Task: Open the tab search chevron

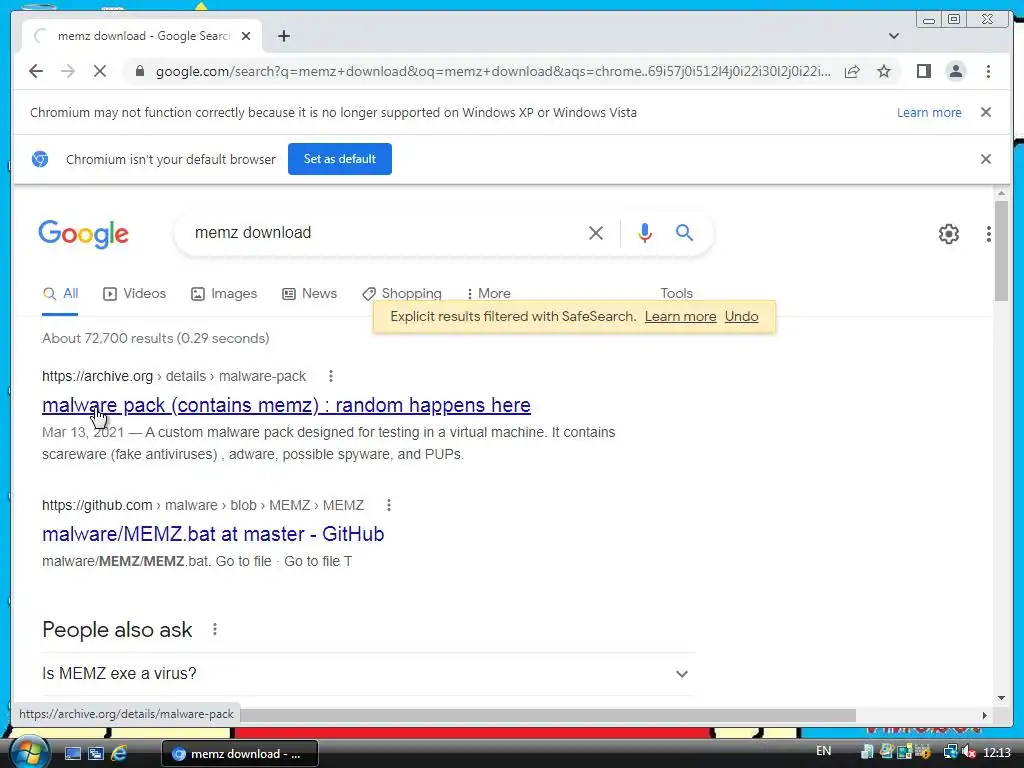Action: pos(894,36)
